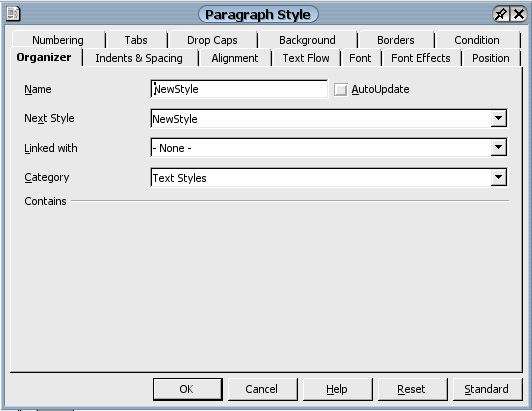Click the document icon in the title bar
This screenshot has height=411, width=532.
[x=13, y=14]
